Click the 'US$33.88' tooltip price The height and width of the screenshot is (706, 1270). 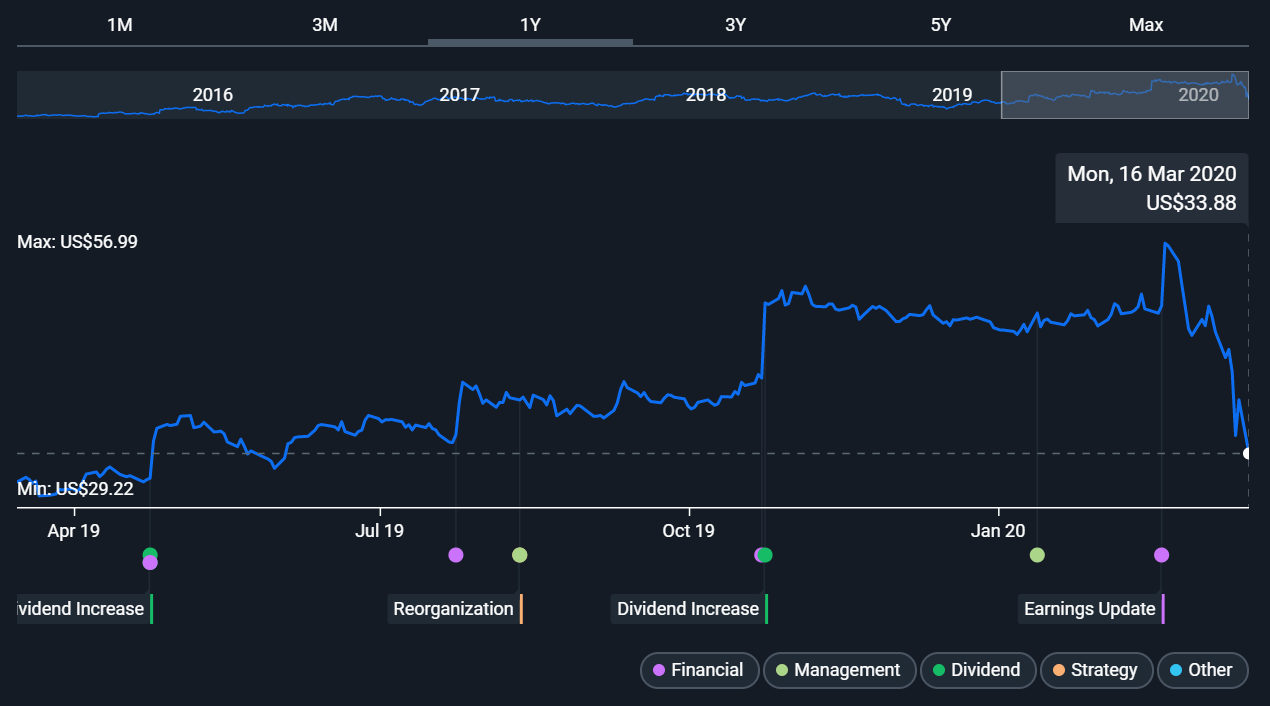coord(1191,203)
